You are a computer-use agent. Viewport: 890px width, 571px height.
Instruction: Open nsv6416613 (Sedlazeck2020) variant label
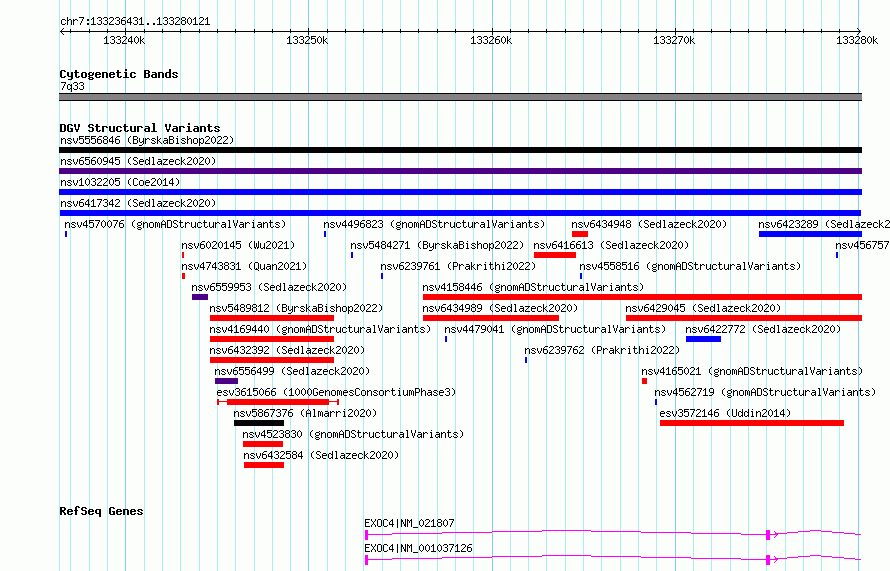tap(611, 245)
